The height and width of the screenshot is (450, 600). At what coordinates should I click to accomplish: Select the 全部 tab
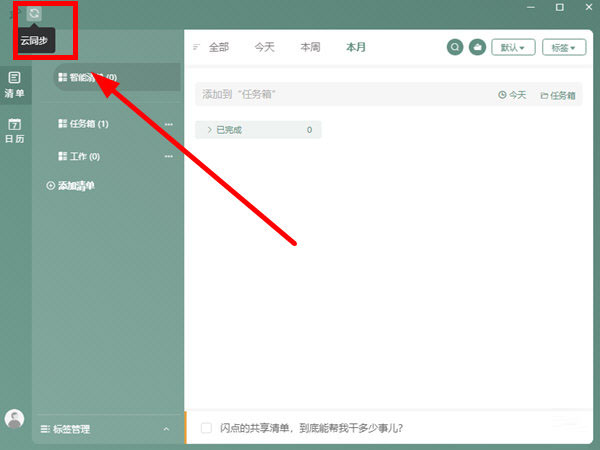tap(219, 47)
